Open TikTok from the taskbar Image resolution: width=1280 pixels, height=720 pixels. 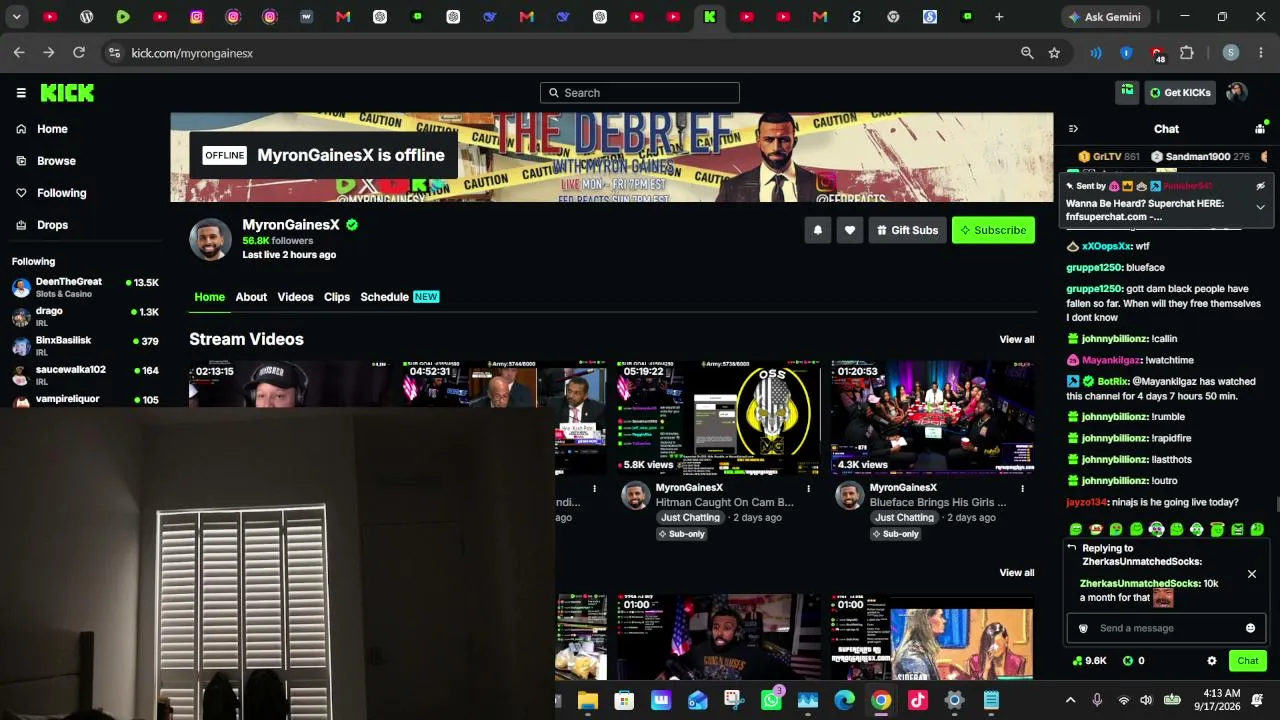coord(918,701)
